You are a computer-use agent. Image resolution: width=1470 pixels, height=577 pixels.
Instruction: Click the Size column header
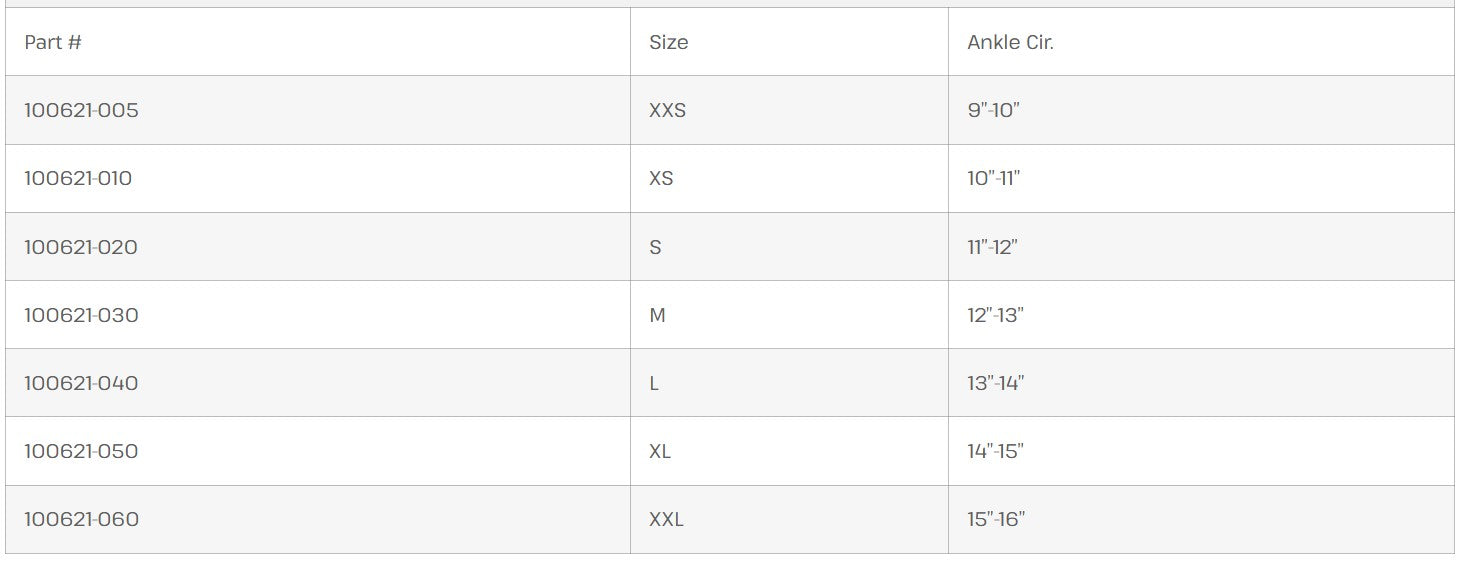pos(668,43)
